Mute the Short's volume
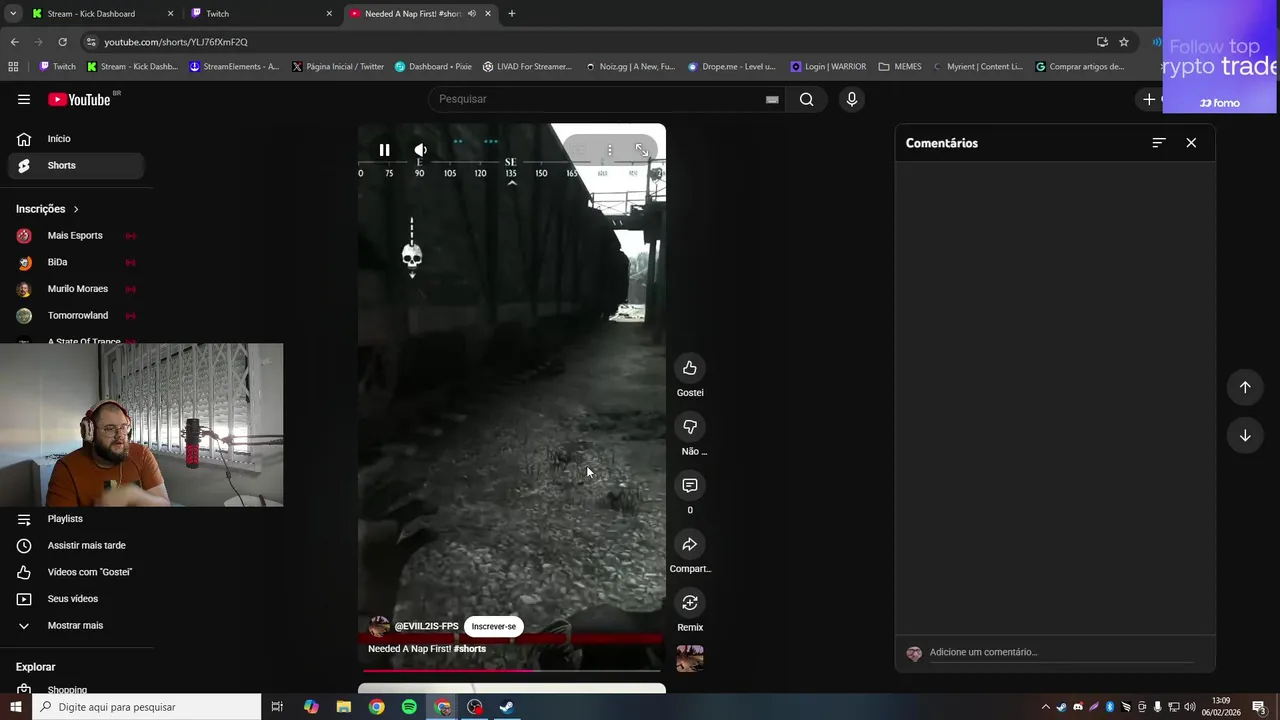The image size is (1280, 720). (x=420, y=150)
